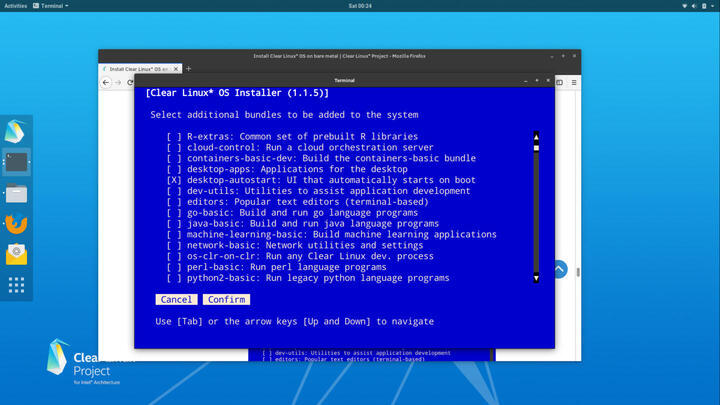Uncheck the desktop-autostart bundle checkbox
Screen dimensions: 720x405
click(174, 180)
